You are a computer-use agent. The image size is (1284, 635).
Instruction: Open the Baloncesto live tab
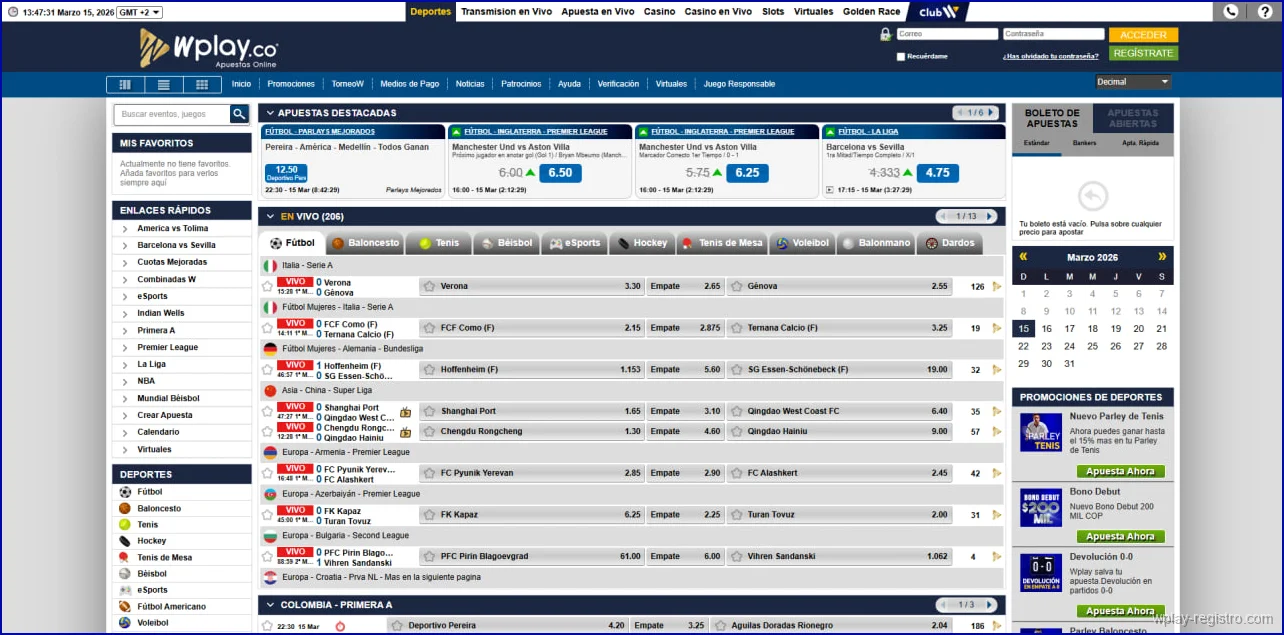365,243
